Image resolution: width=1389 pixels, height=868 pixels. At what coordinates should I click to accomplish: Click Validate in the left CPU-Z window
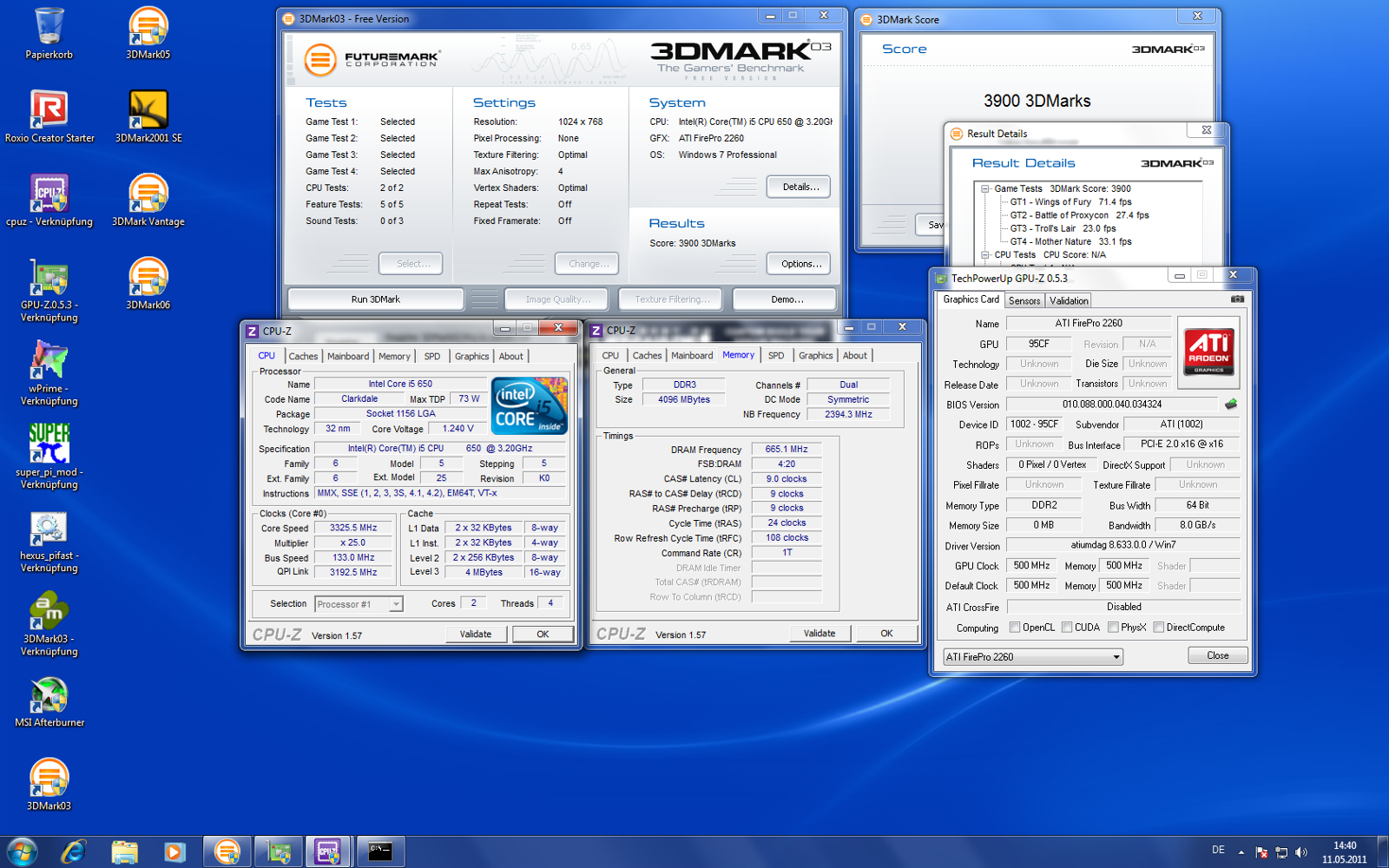coord(475,635)
